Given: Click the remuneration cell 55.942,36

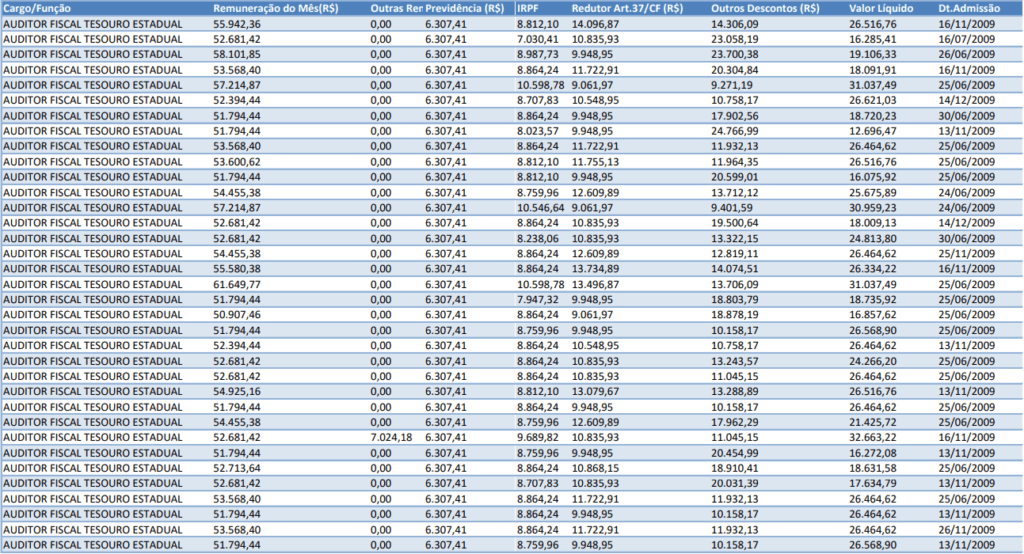Looking at the screenshot, I should coord(237,23).
